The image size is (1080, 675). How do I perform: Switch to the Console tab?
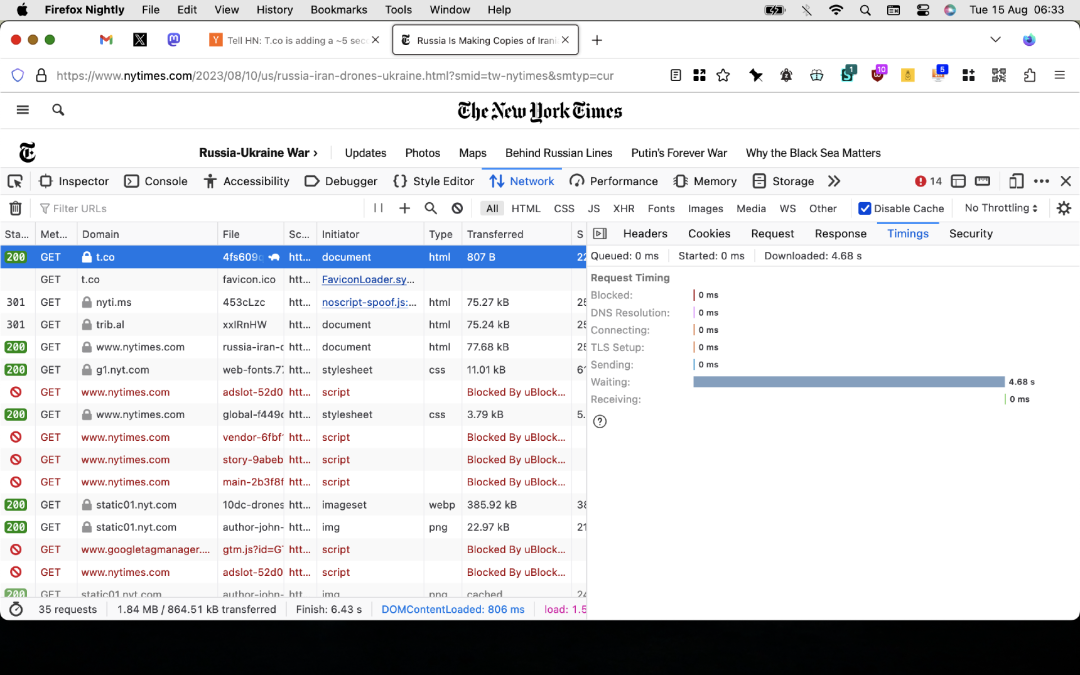[156, 181]
